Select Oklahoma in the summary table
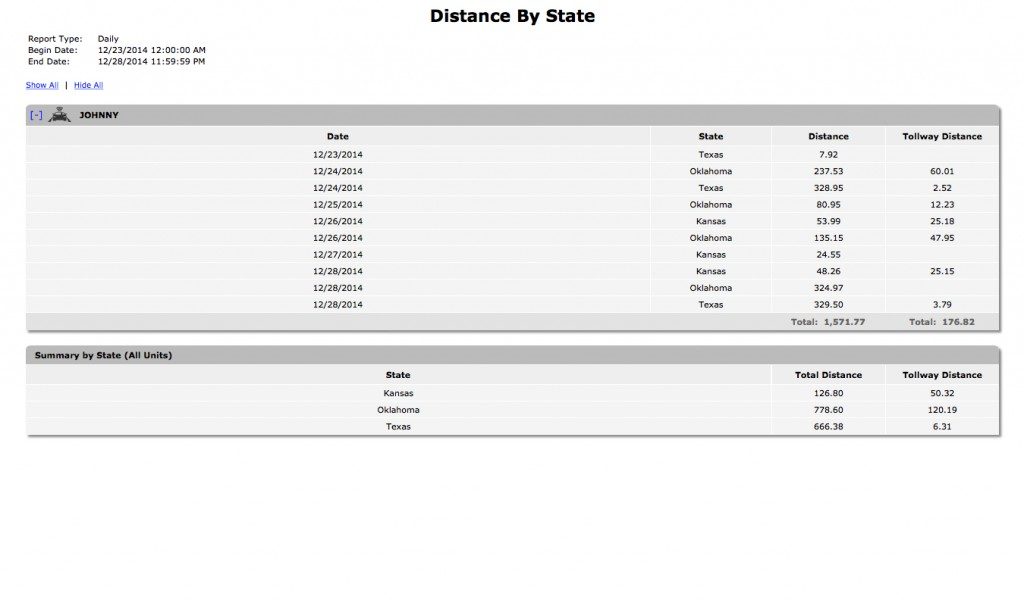The width and height of the screenshot is (1024, 606). click(398, 409)
